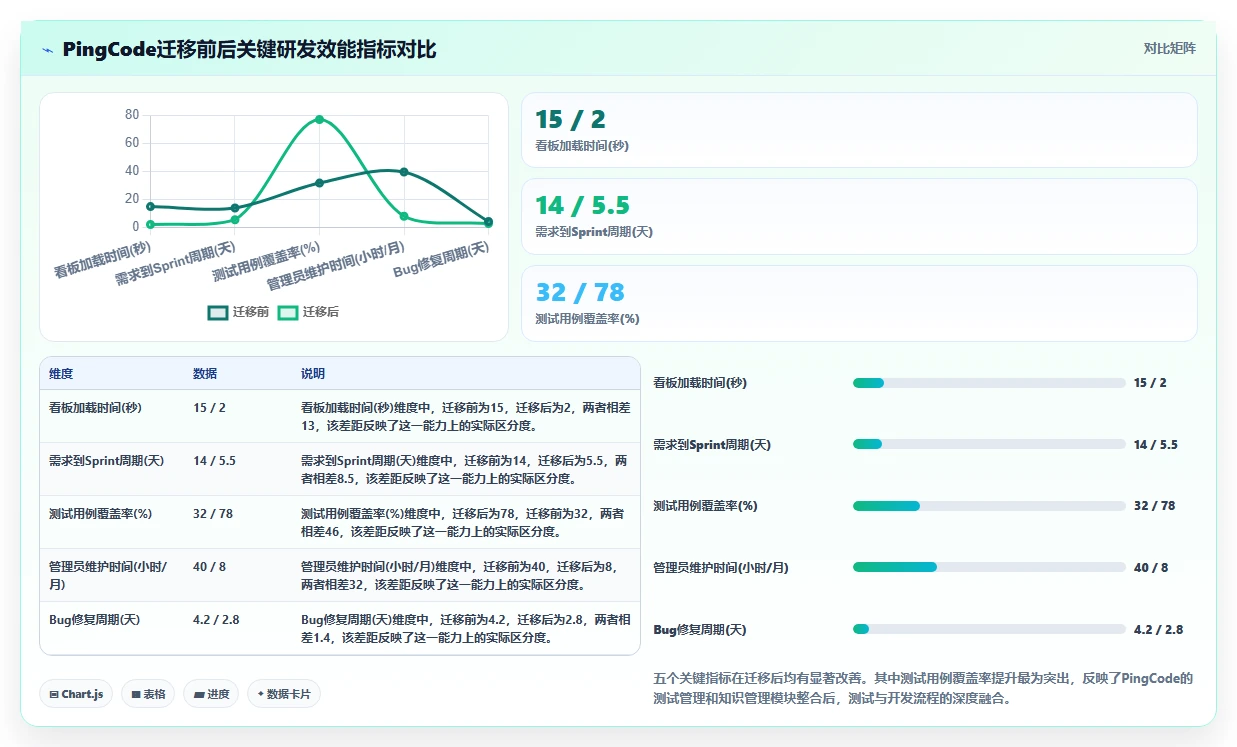Image resolution: width=1237 pixels, height=747 pixels.
Task: Click the Bug修复周期(天) progress bar
Action: click(989, 629)
